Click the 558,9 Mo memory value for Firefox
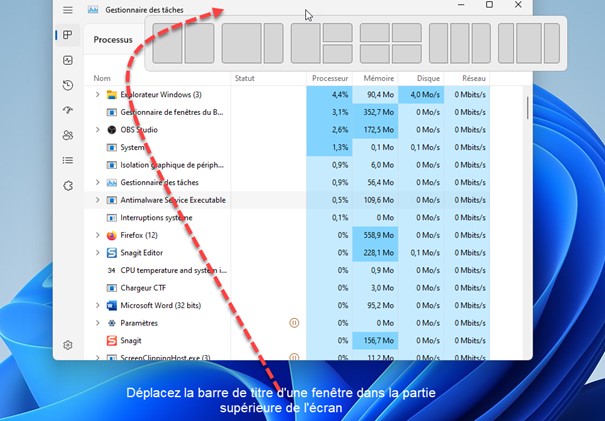605x421 pixels. (x=376, y=235)
